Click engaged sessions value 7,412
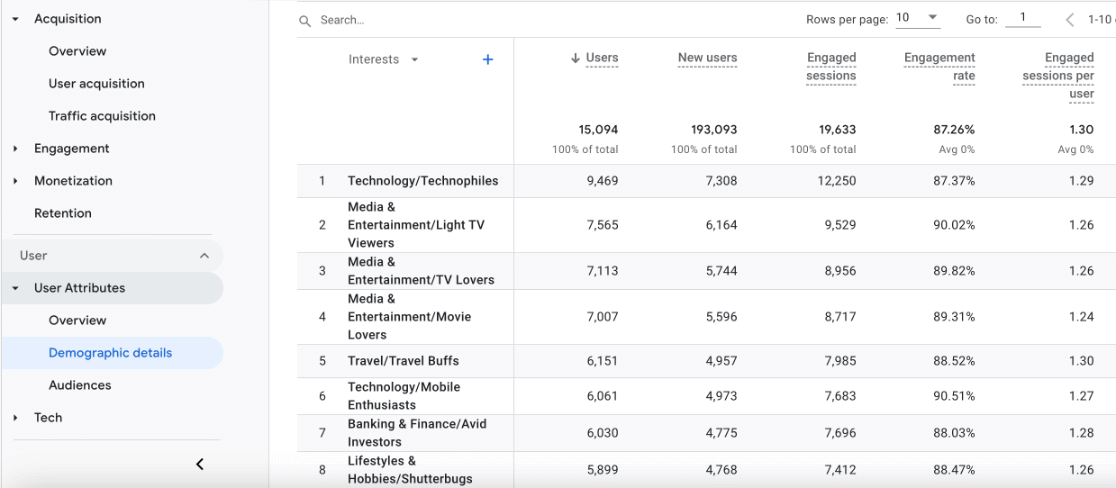 [x=841, y=470]
